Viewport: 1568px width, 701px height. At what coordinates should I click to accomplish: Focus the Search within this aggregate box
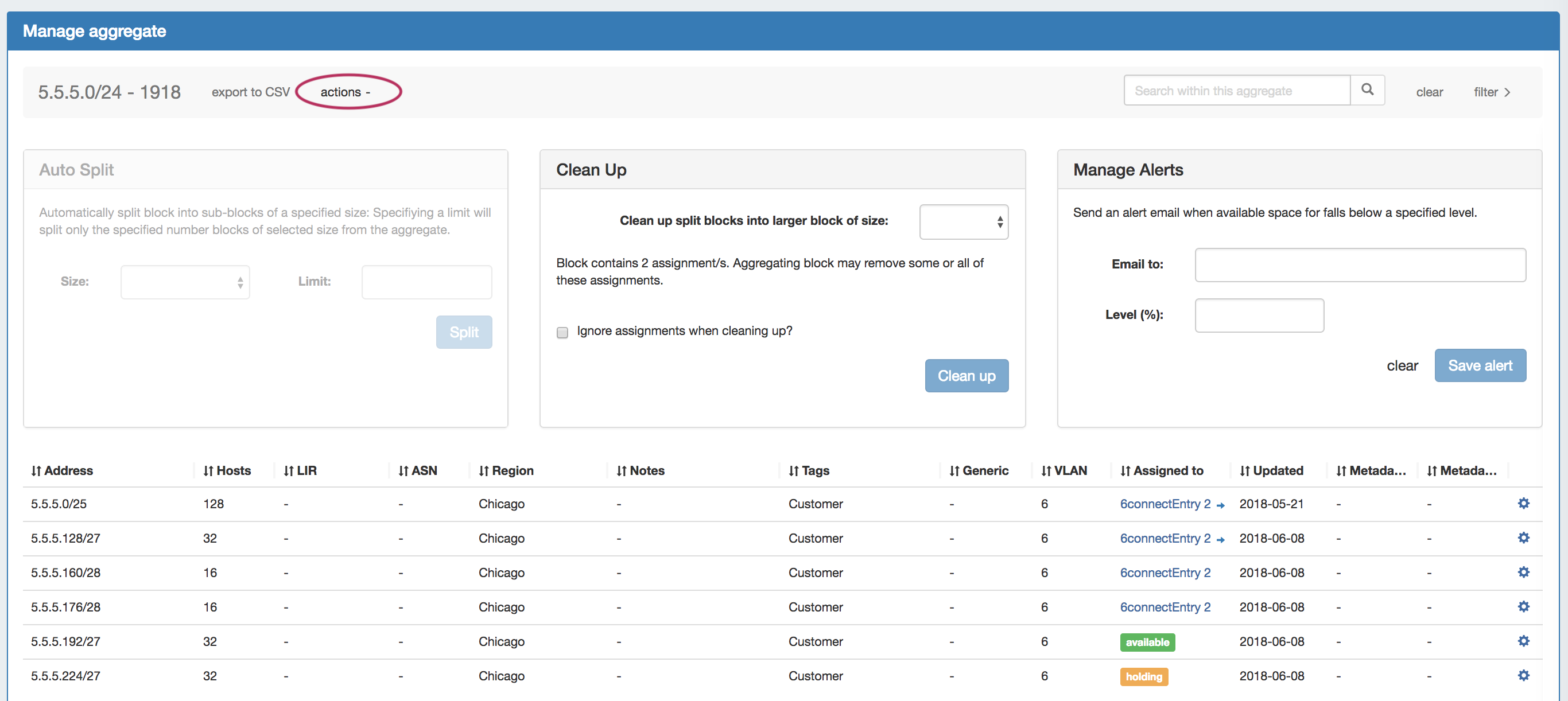point(1236,91)
